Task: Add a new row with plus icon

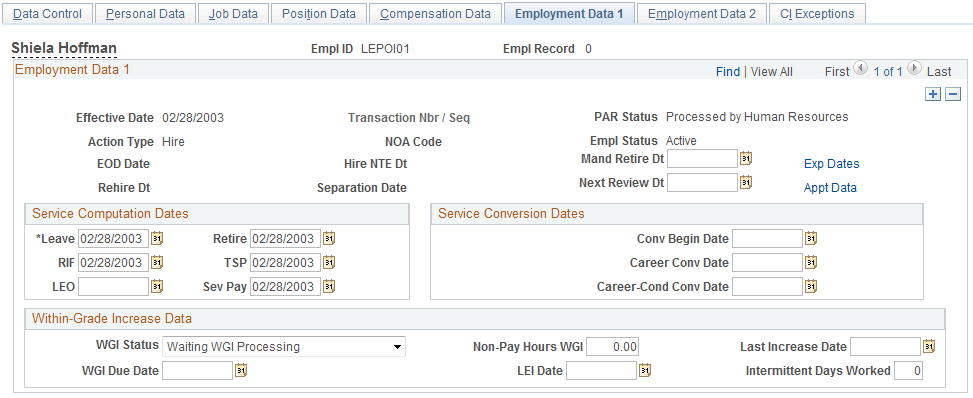Action: tap(932, 94)
